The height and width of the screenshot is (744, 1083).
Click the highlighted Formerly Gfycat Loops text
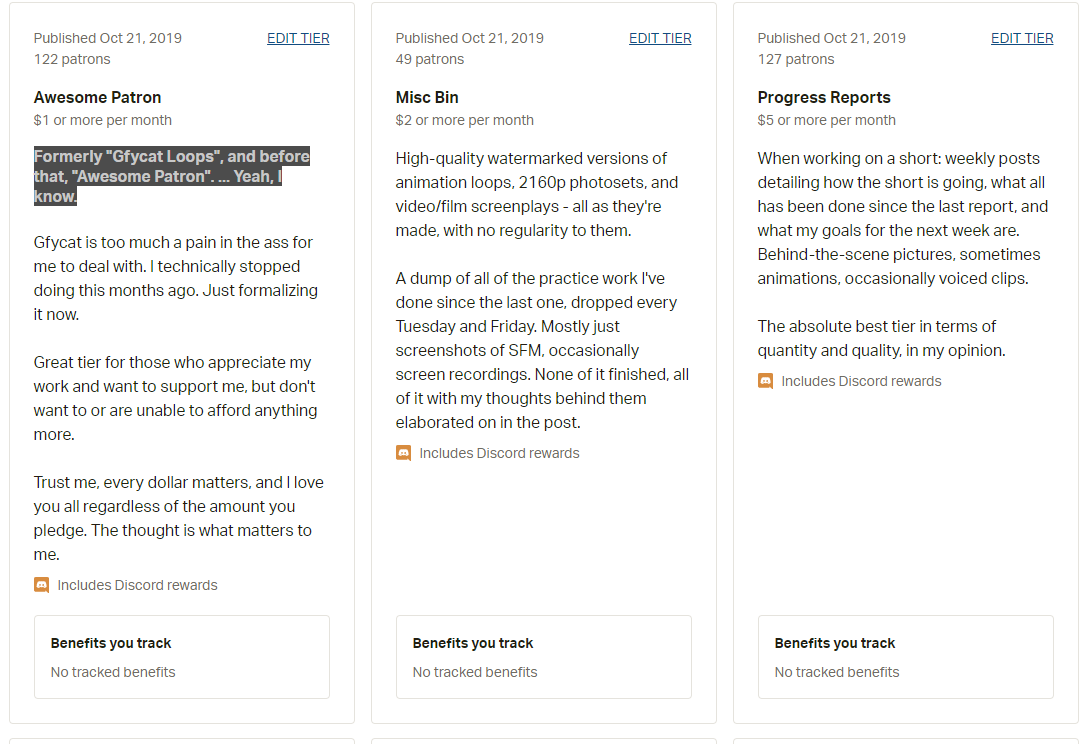point(172,176)
